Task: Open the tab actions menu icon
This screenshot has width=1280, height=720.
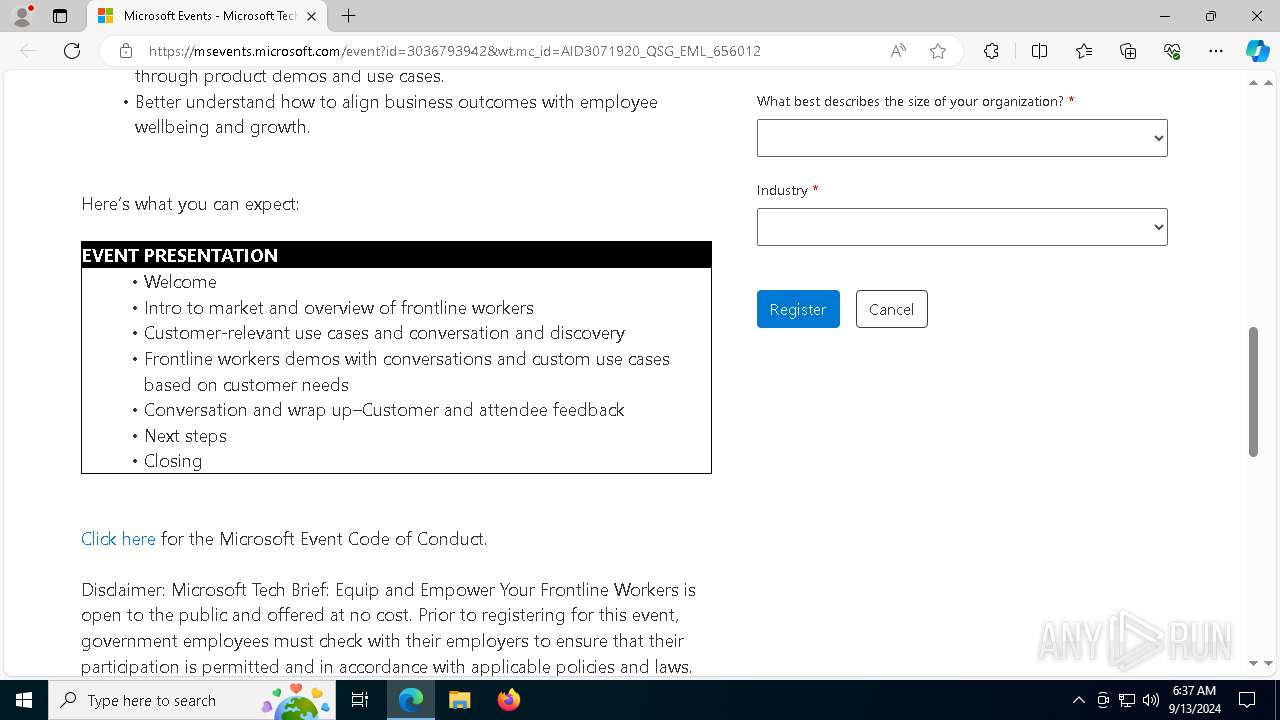Action: [x=60, y=16]
